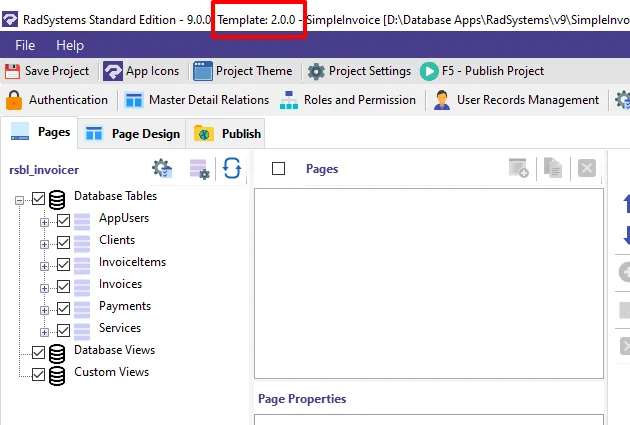
Task: Toggle the InvoiceItems table checkbox
Action: tap(63, 265)
